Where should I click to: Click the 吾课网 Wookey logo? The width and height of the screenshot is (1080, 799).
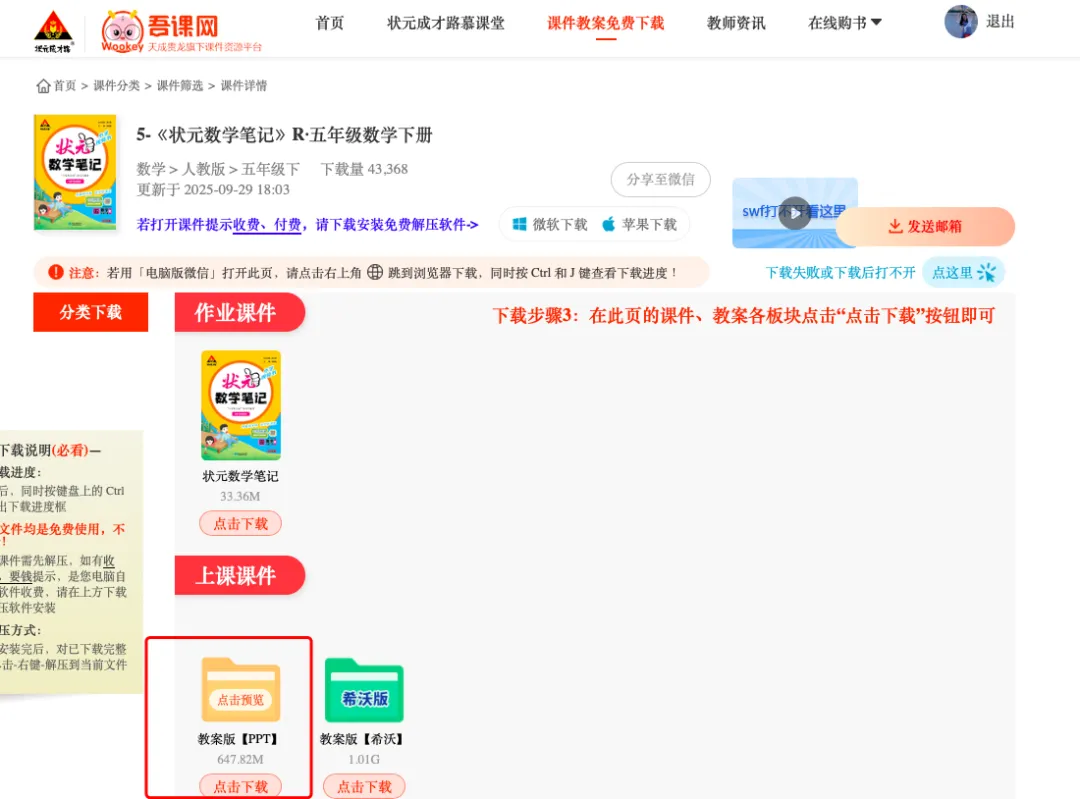pos(181,31)
